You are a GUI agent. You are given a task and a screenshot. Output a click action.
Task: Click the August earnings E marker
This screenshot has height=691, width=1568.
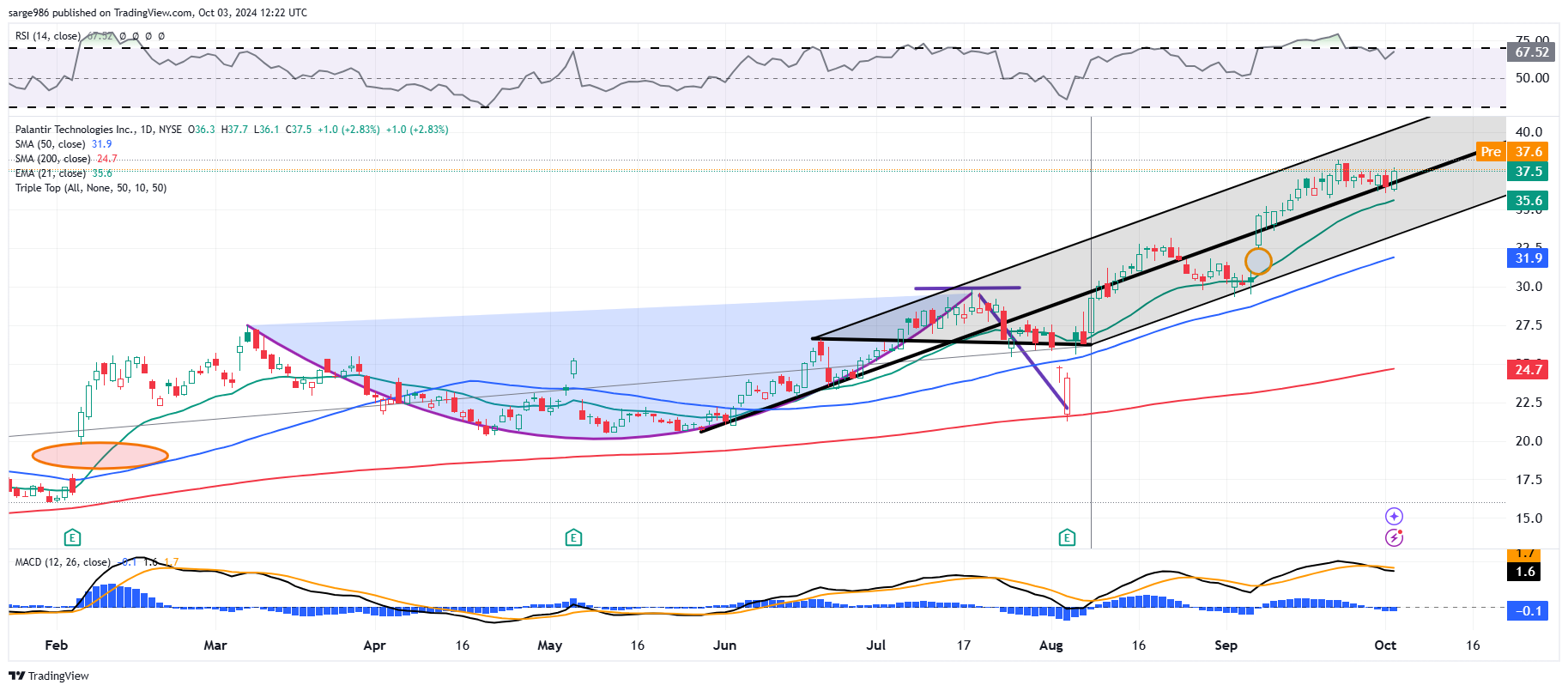(1067, 538)
